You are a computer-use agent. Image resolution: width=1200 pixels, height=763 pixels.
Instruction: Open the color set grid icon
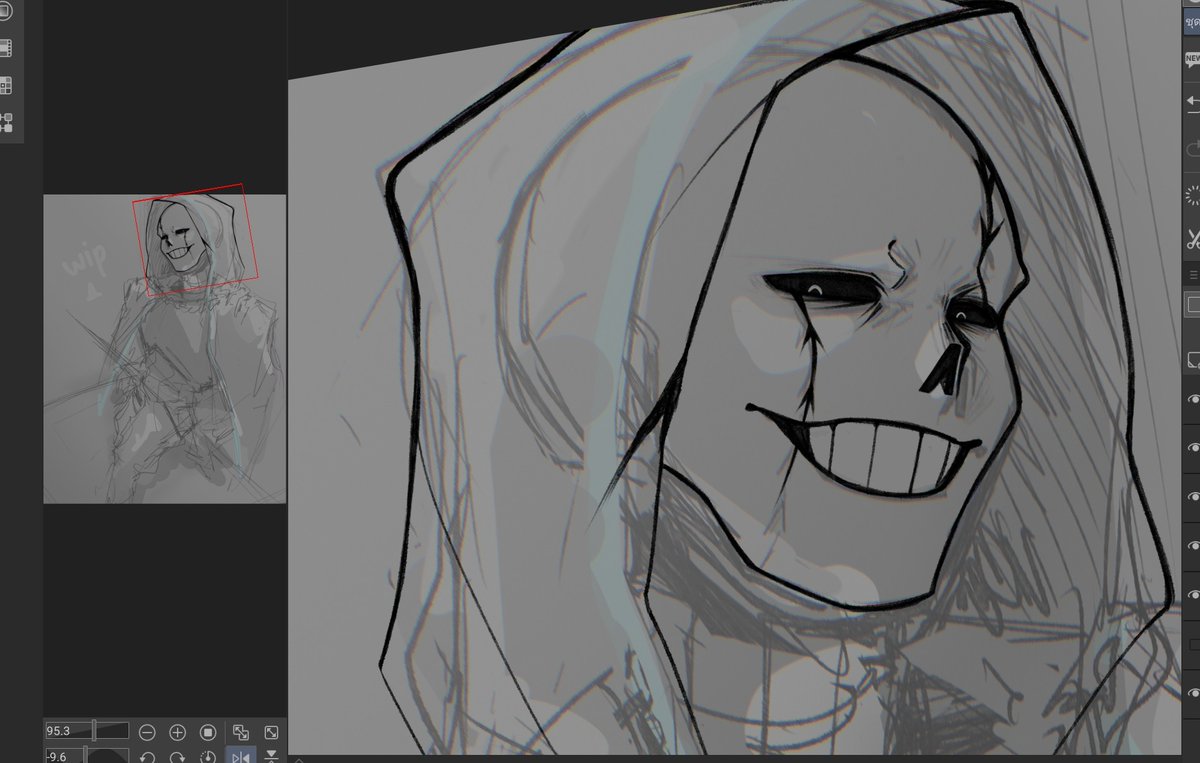point(5,86)
